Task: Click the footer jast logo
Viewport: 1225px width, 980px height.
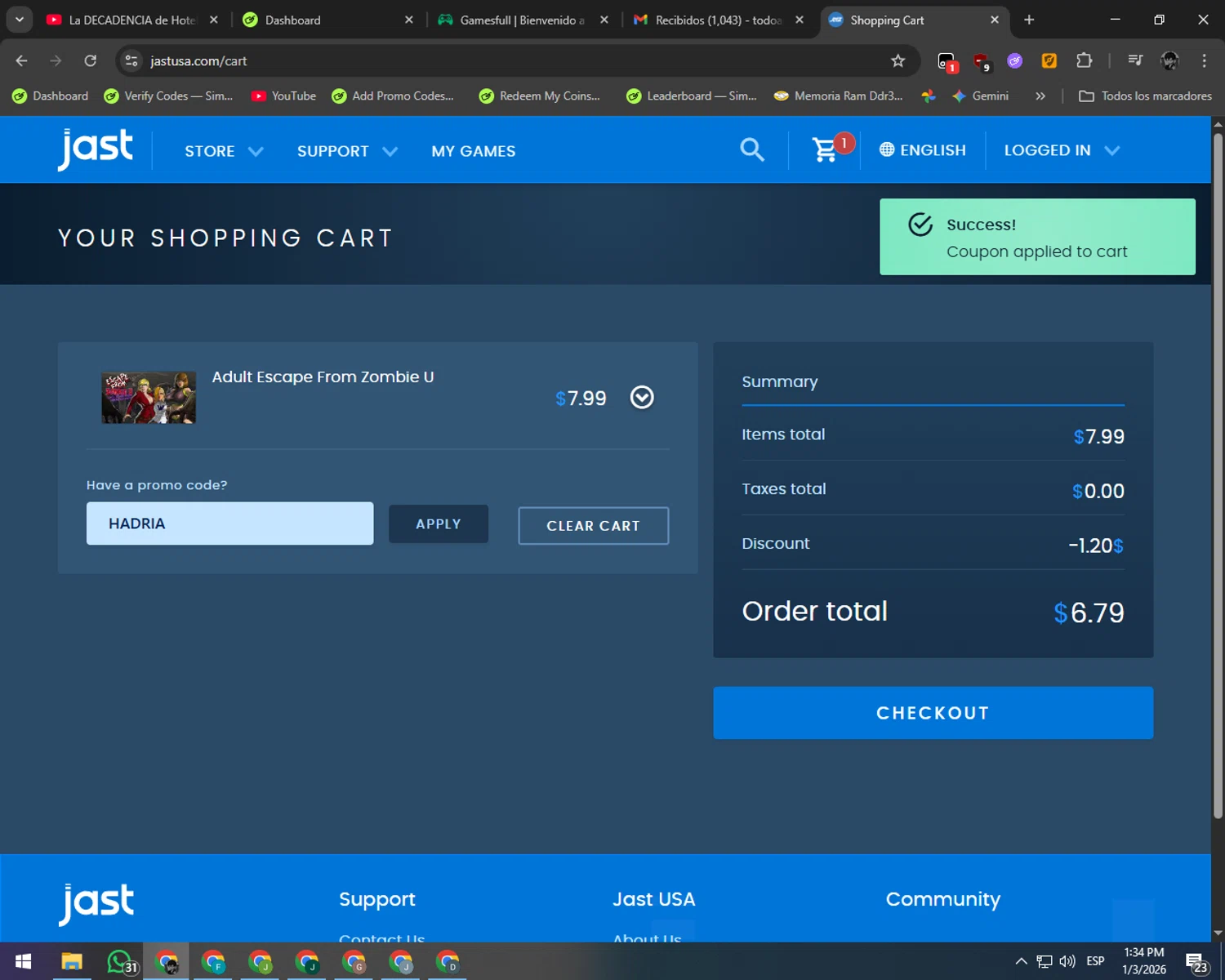Action: 96,904
